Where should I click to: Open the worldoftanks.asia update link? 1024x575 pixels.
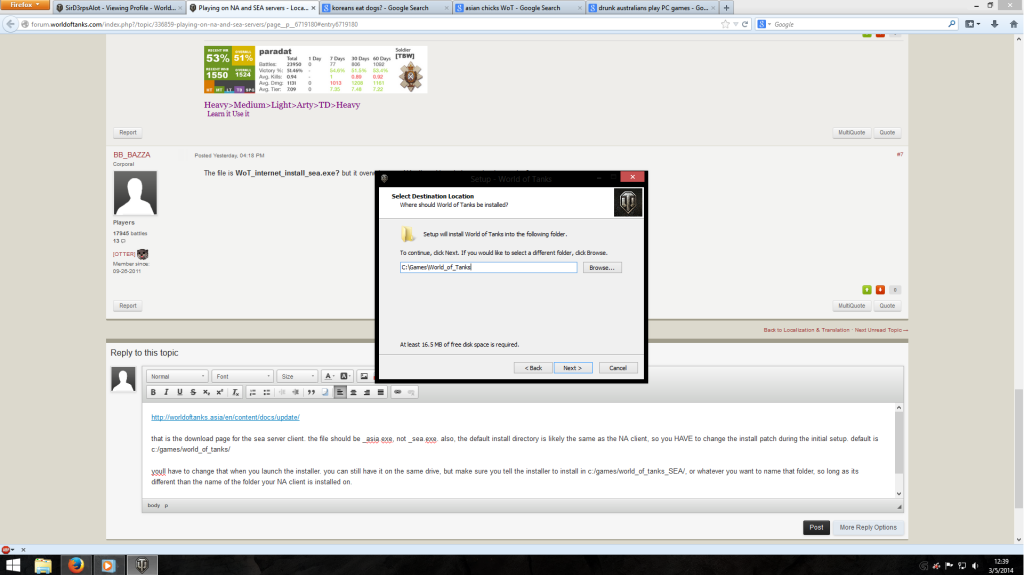(225, 417)
